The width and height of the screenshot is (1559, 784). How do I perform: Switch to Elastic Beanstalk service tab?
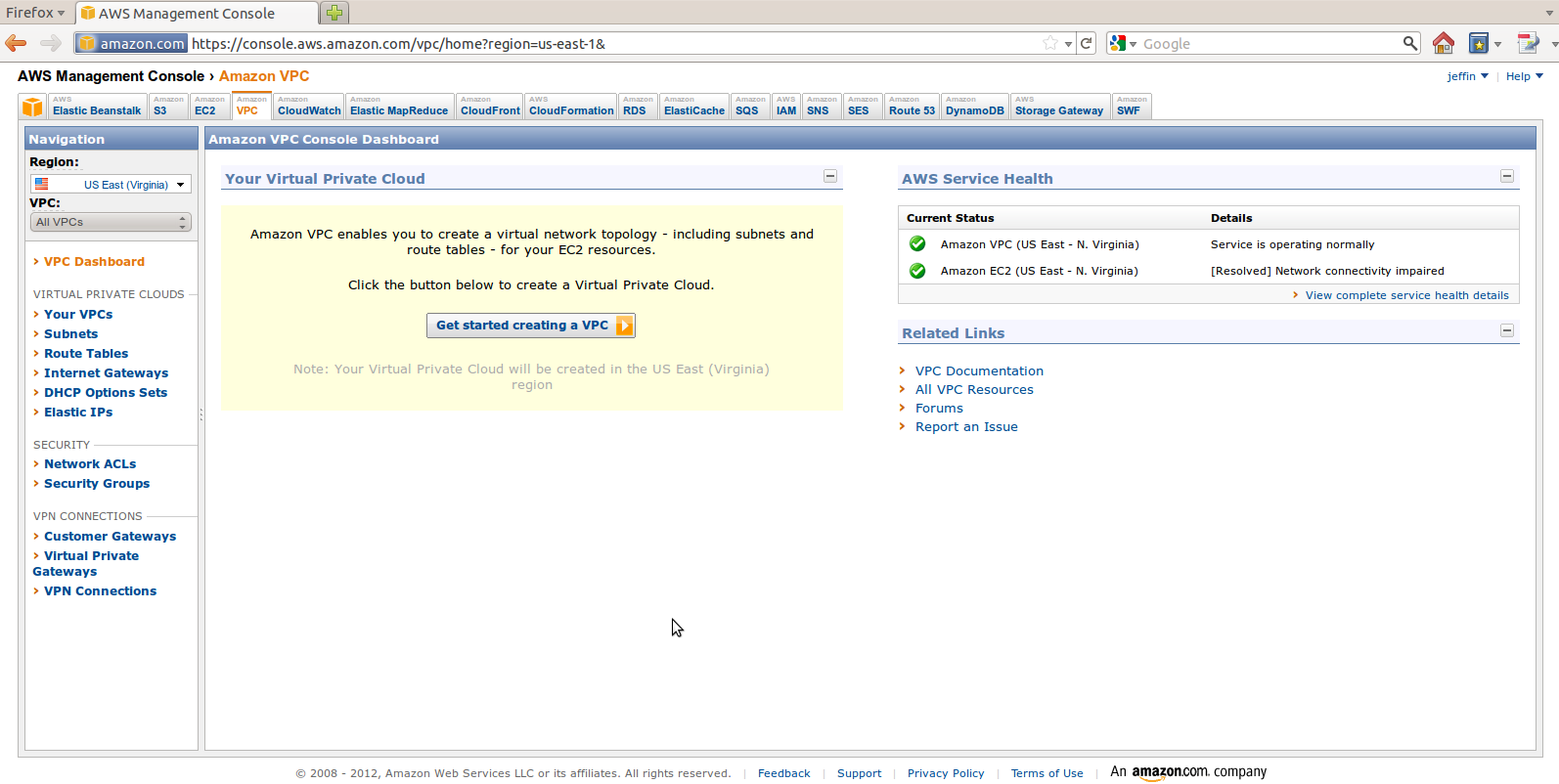(97, 107)
